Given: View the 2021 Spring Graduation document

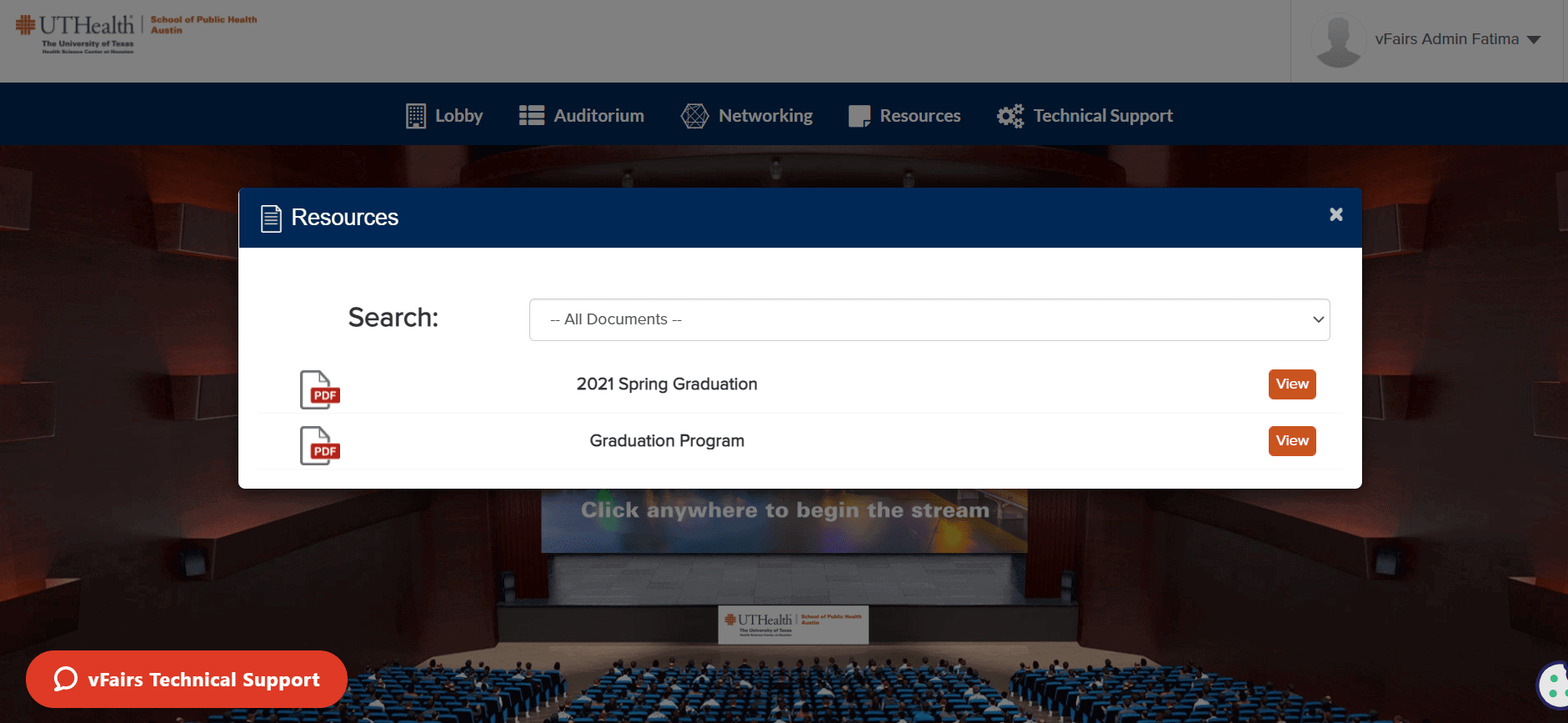Looking at the screenshot, I should [1291, 384].
